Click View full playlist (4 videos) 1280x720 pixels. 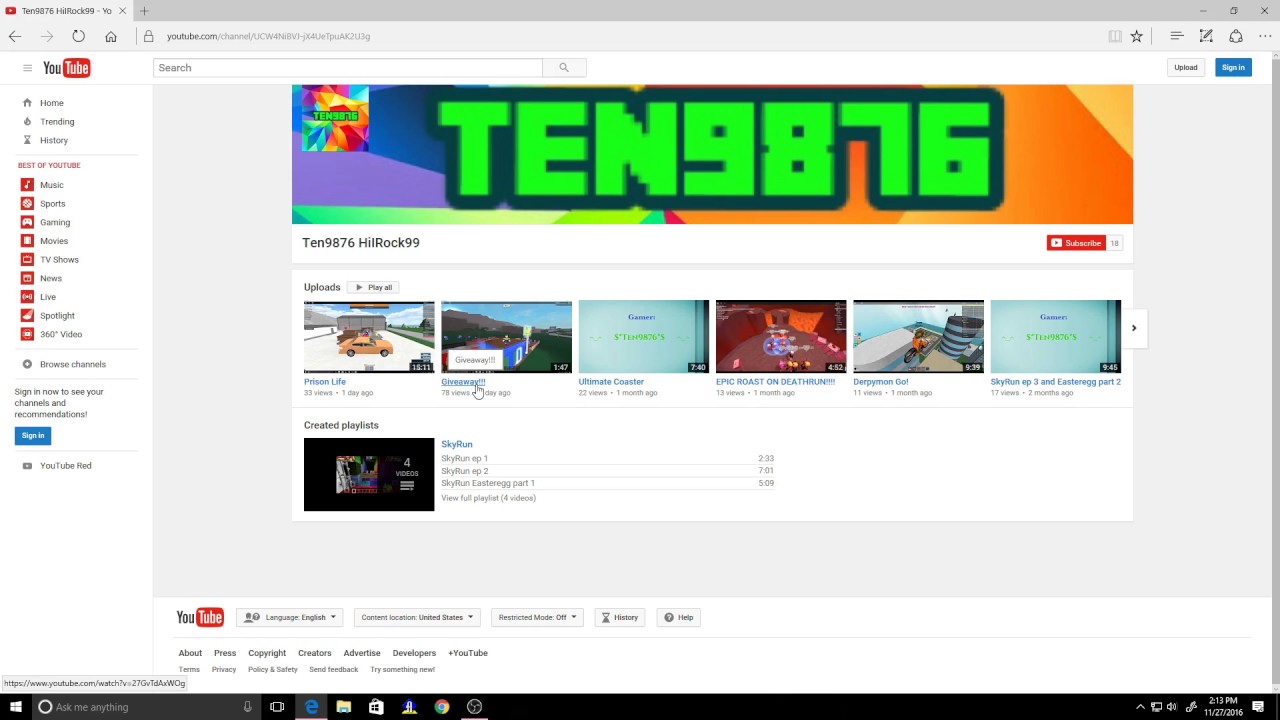tap(488, 498)
